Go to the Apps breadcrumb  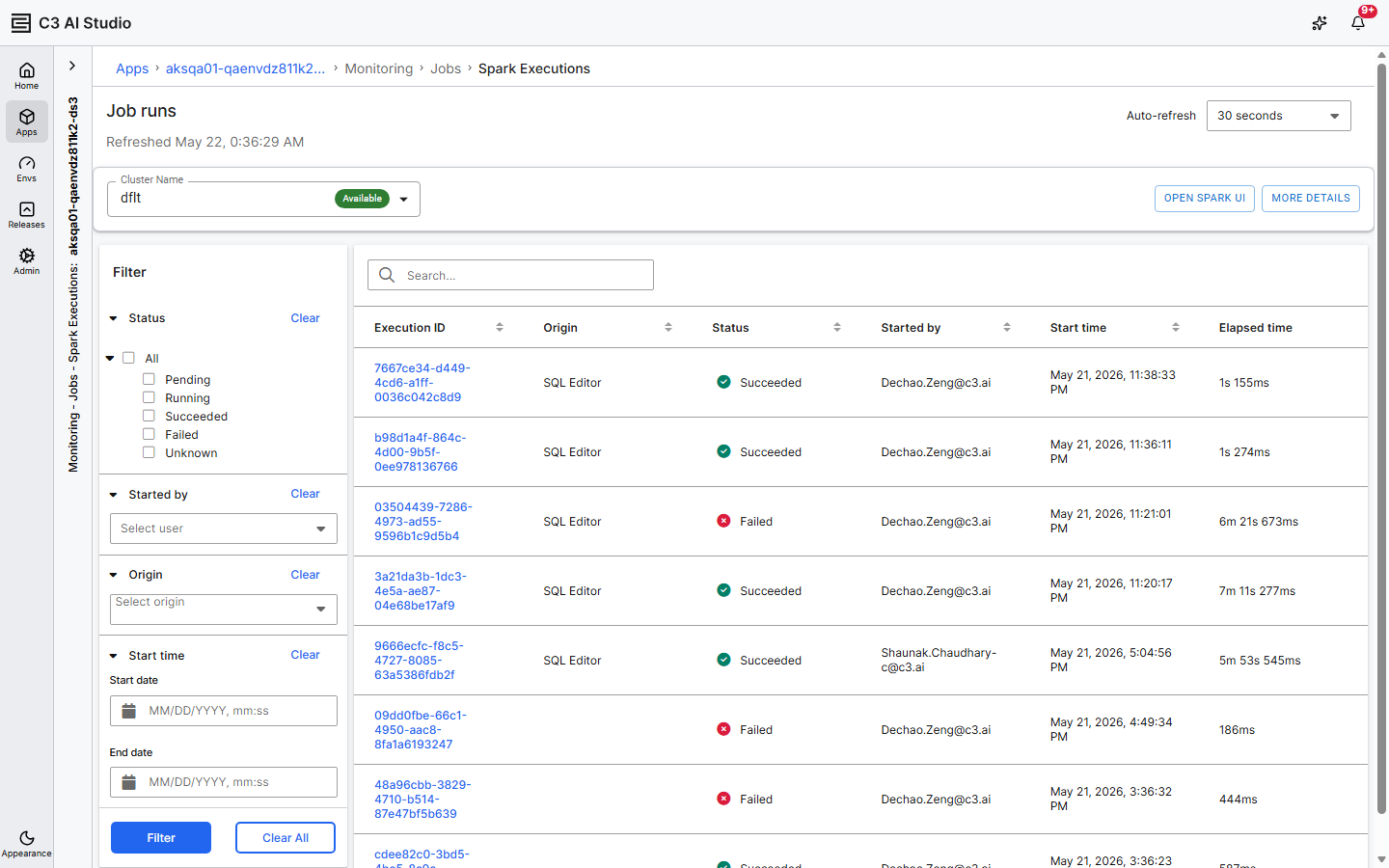click(x=132, y=68)
